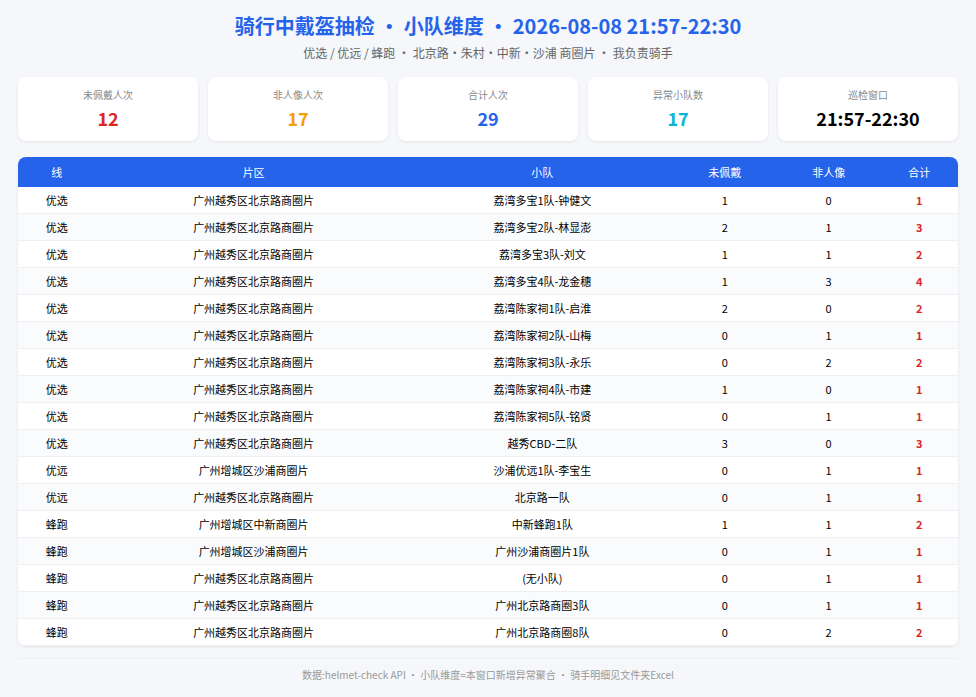
Task: Click the page title 骑行中戴盔抽检
Action: click(x=305, y=26)
